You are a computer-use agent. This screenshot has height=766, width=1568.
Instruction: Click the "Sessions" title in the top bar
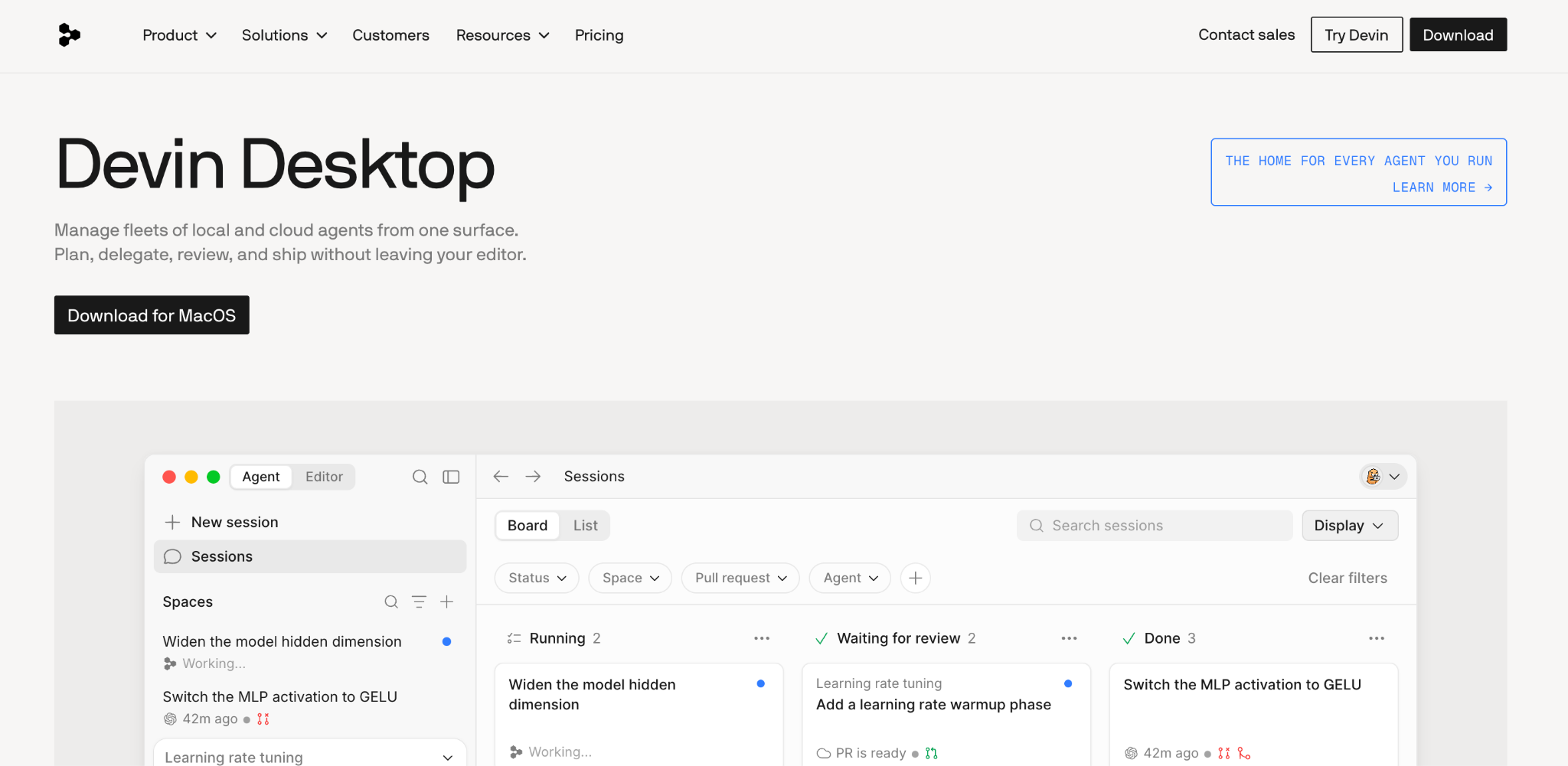pos(594,477)
